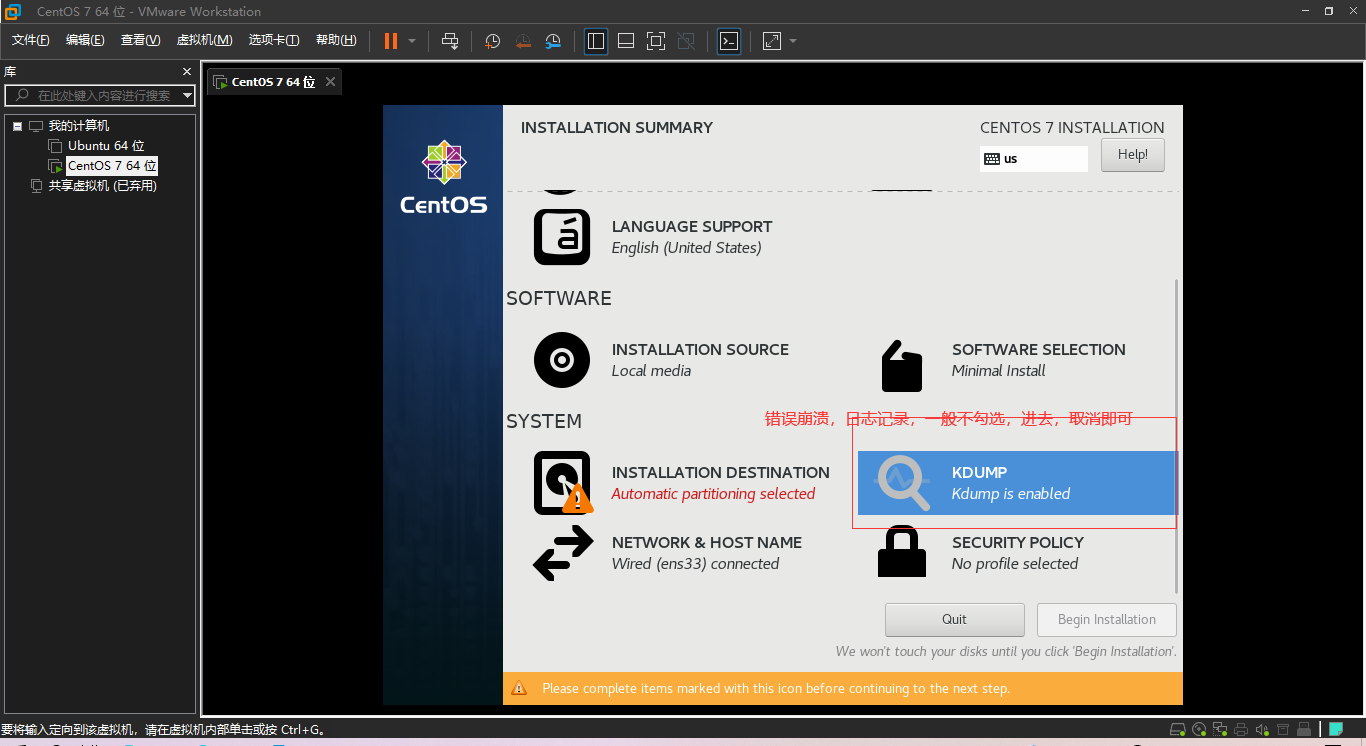Click the Help! button in installer
The height and width of the screenshot is (746, 1366).
click(1133, 155)
